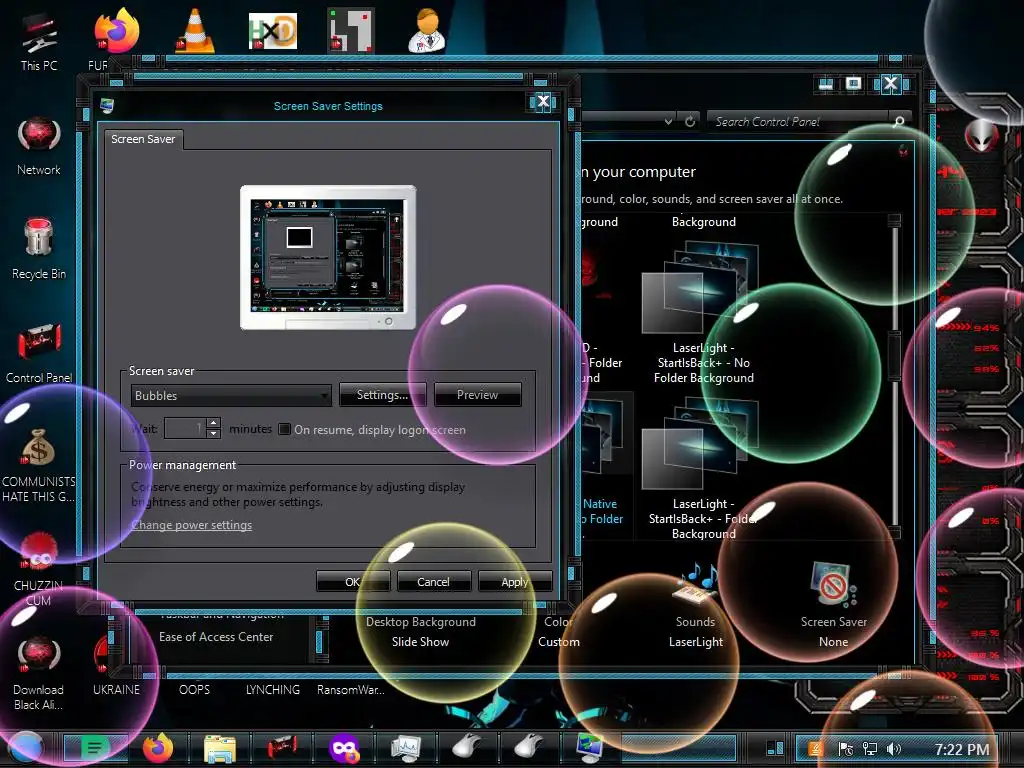Launch the Firefox desktop shortcut
The height and width of the screenshot is (768, 1024).
(x=117, y=31)
